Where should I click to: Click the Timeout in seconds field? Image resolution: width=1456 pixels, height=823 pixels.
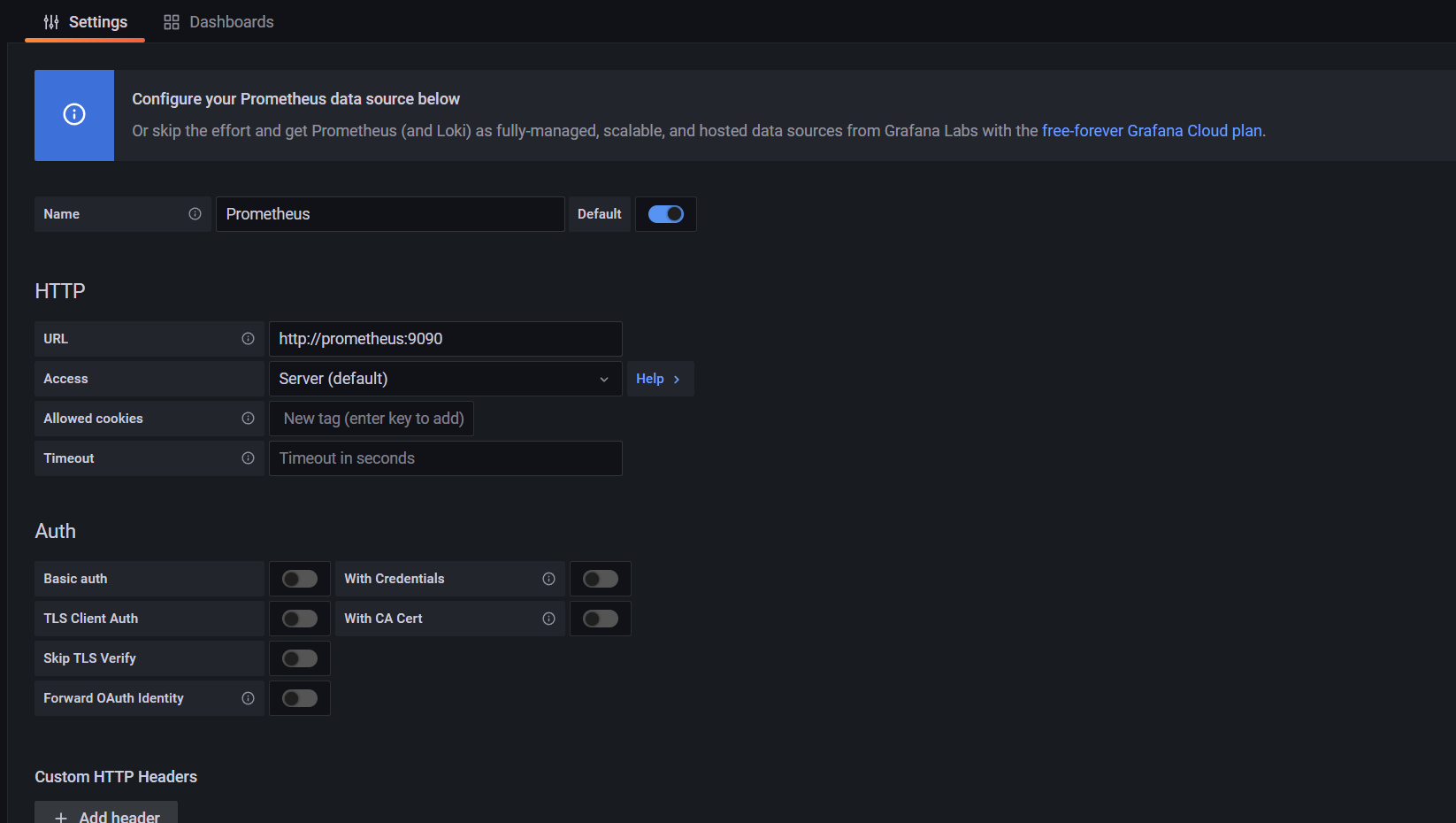click(445, 458)
